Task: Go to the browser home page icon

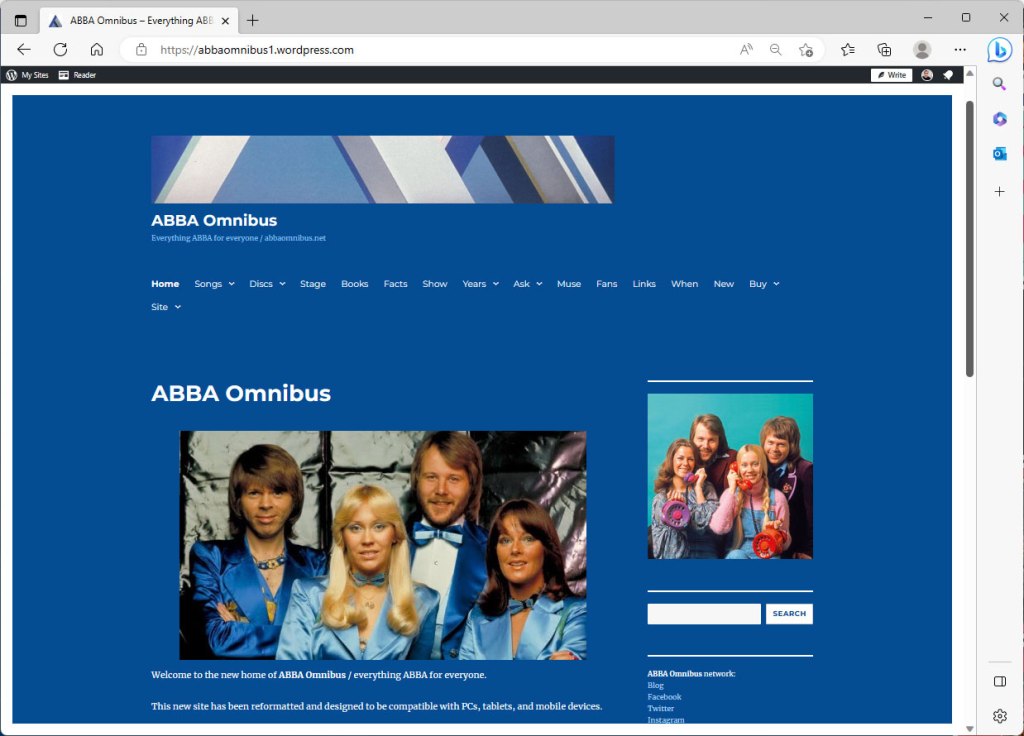Action: [x=97, y=49]
